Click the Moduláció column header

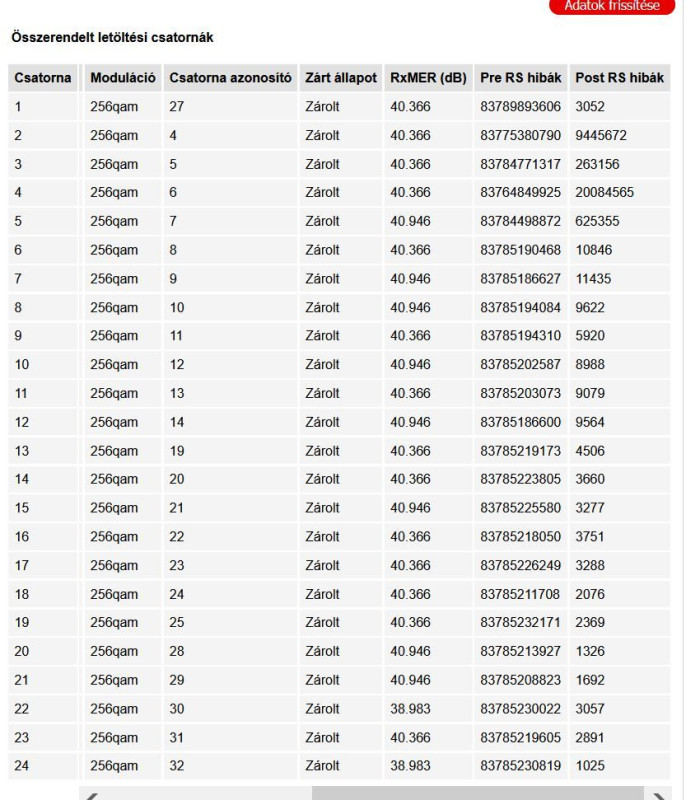(123, 78)
